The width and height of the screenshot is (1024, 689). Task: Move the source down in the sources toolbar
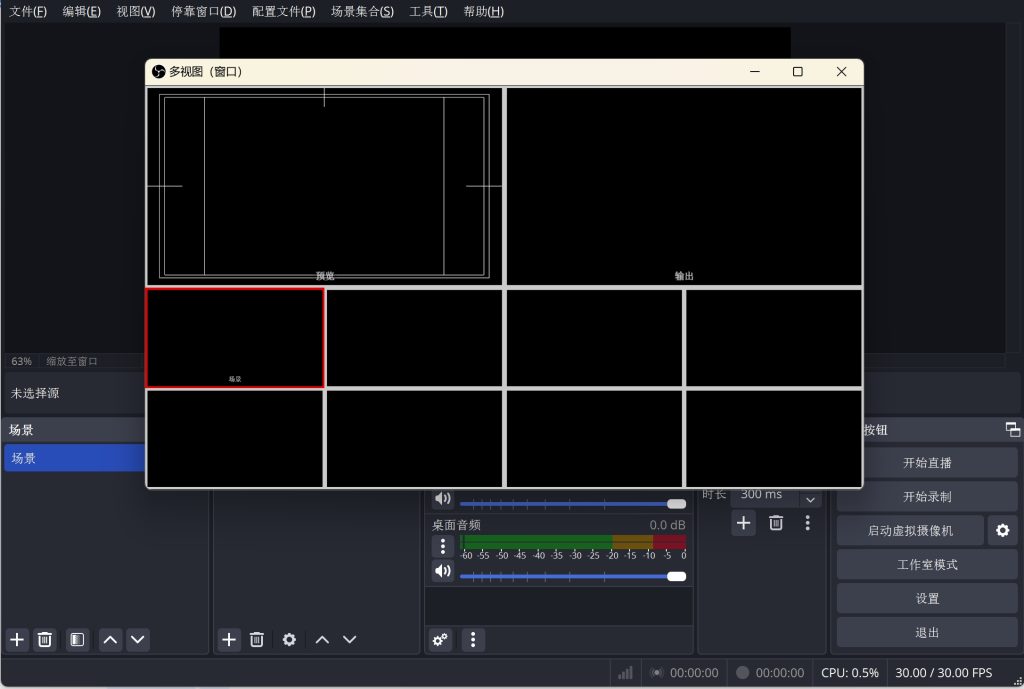350,639
